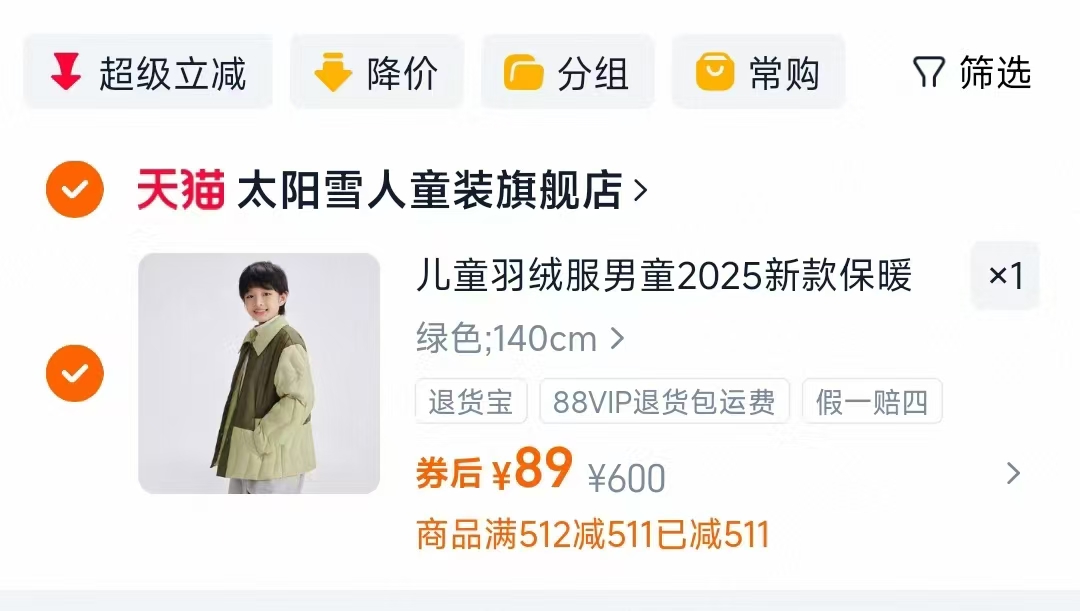1080x611 pixels.
Task: Tap the 退货宝 service tag
Action: pyautogui.click(x=471, y=401)
